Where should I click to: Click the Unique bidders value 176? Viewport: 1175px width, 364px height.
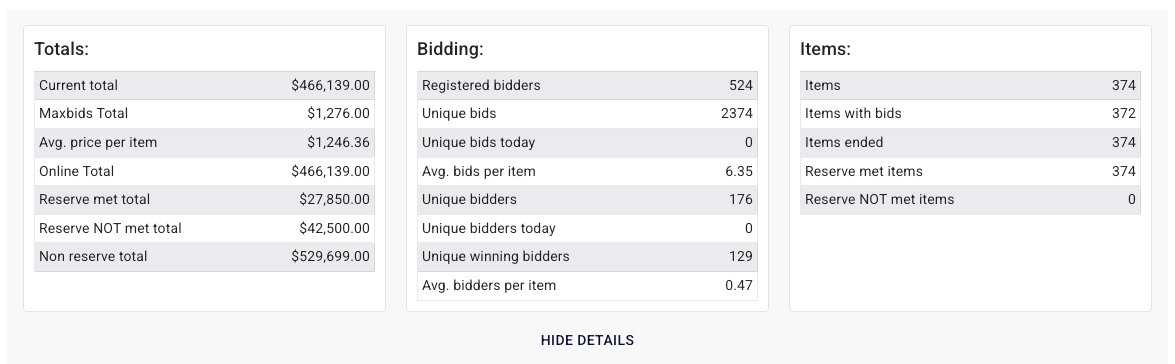[740, 199]
